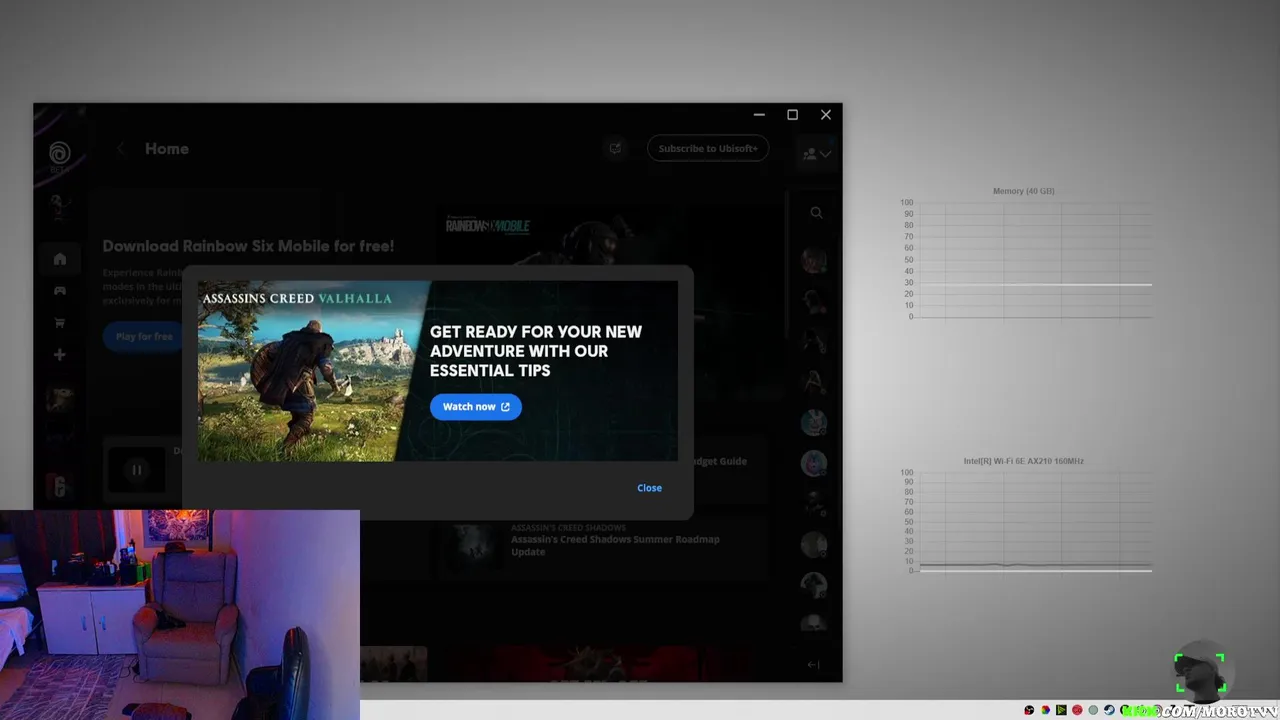Screen dimensions: 1280x720
Task: Open the Ubisoft Connect logo menu
Action: click(x=60, y=153)
